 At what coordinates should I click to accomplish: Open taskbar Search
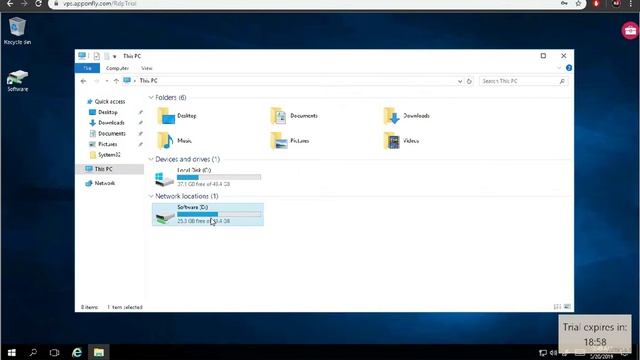click(33, 352)
